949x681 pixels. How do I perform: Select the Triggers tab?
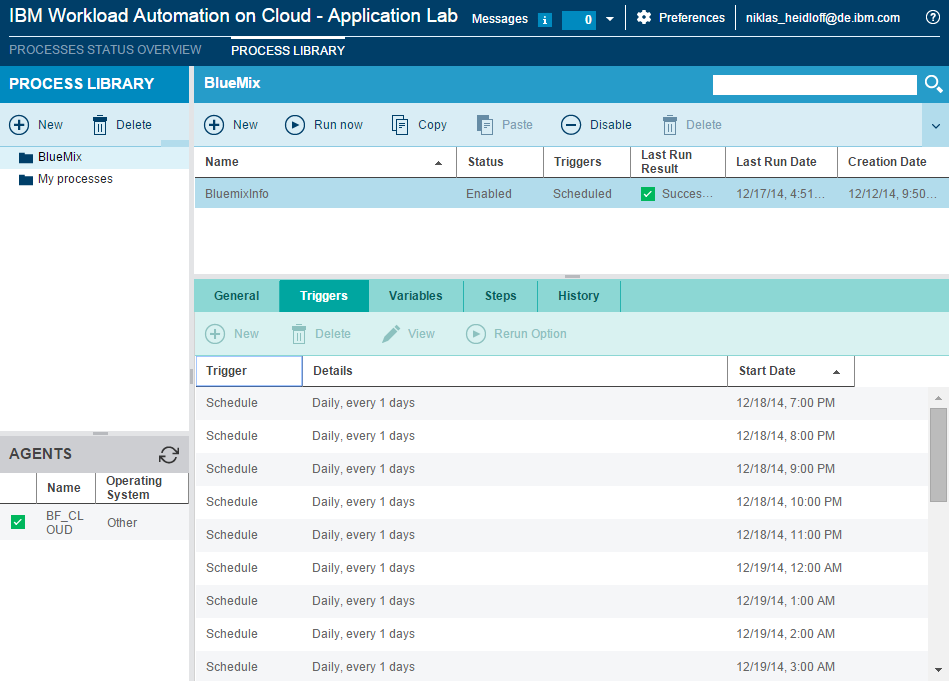324,295
